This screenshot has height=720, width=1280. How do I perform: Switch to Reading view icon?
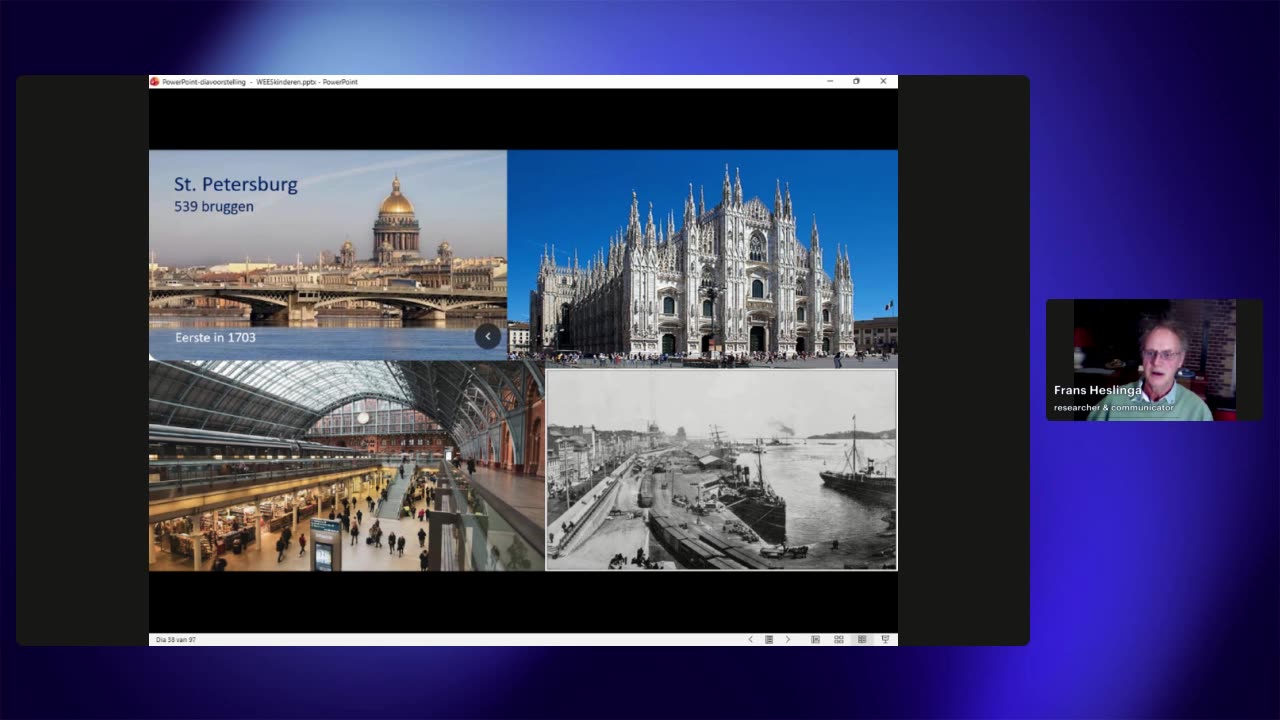pyautogui.click(x=862, y=639)
